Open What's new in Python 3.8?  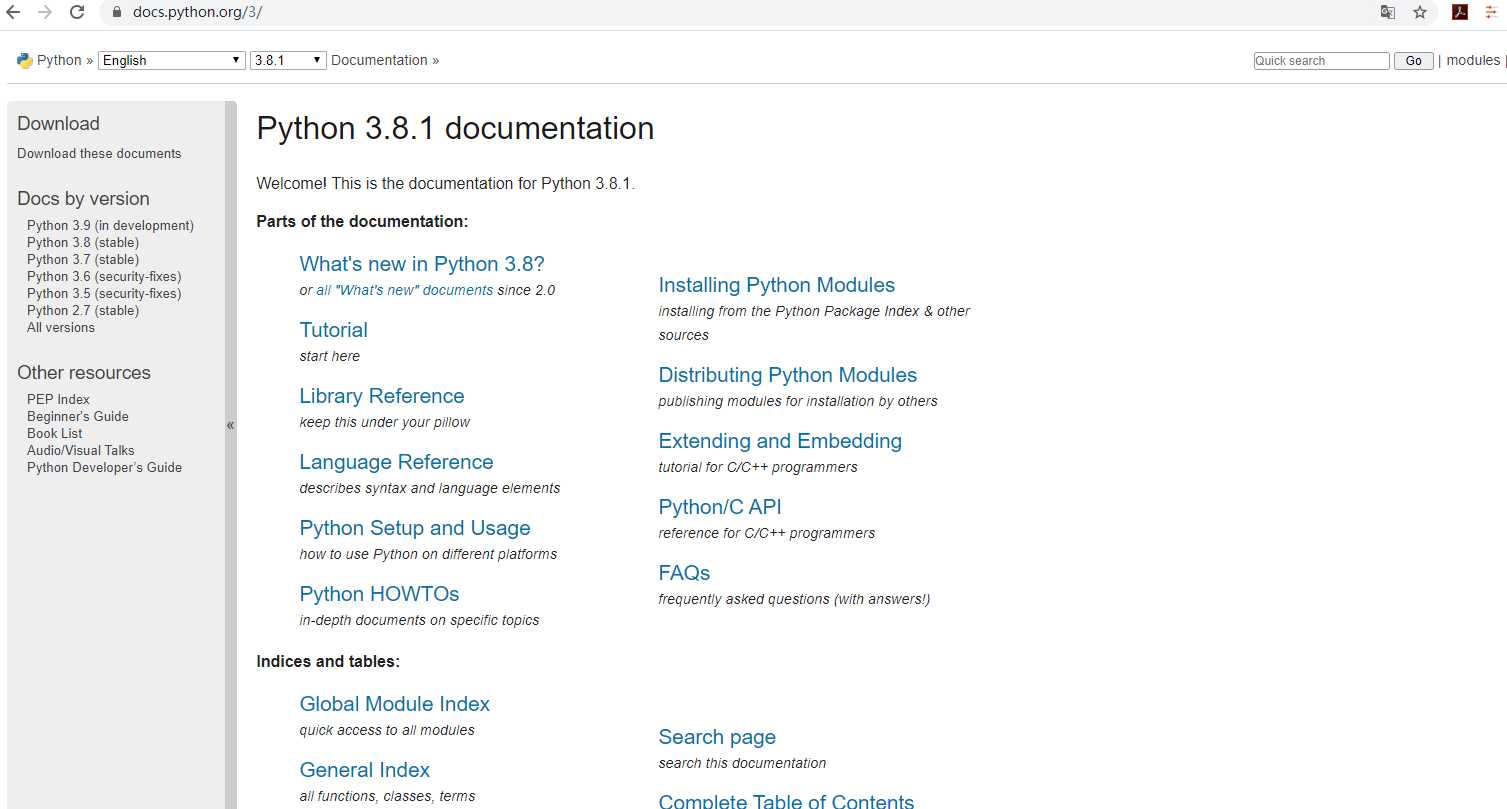422,264
